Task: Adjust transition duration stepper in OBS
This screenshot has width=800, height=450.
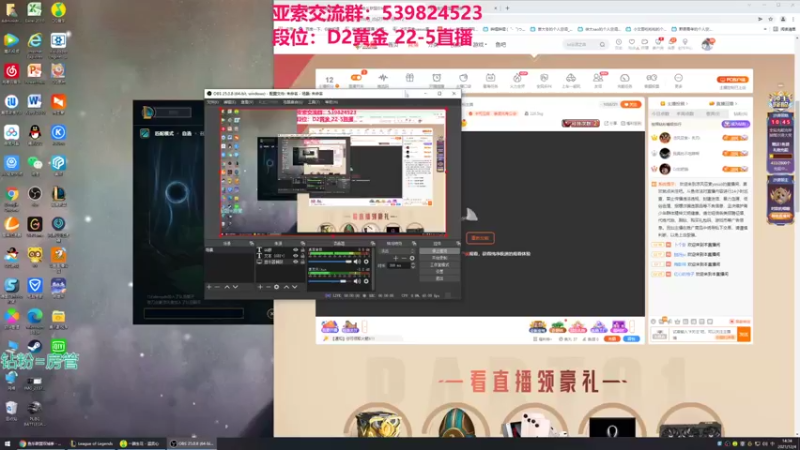Action: point(413,265)
